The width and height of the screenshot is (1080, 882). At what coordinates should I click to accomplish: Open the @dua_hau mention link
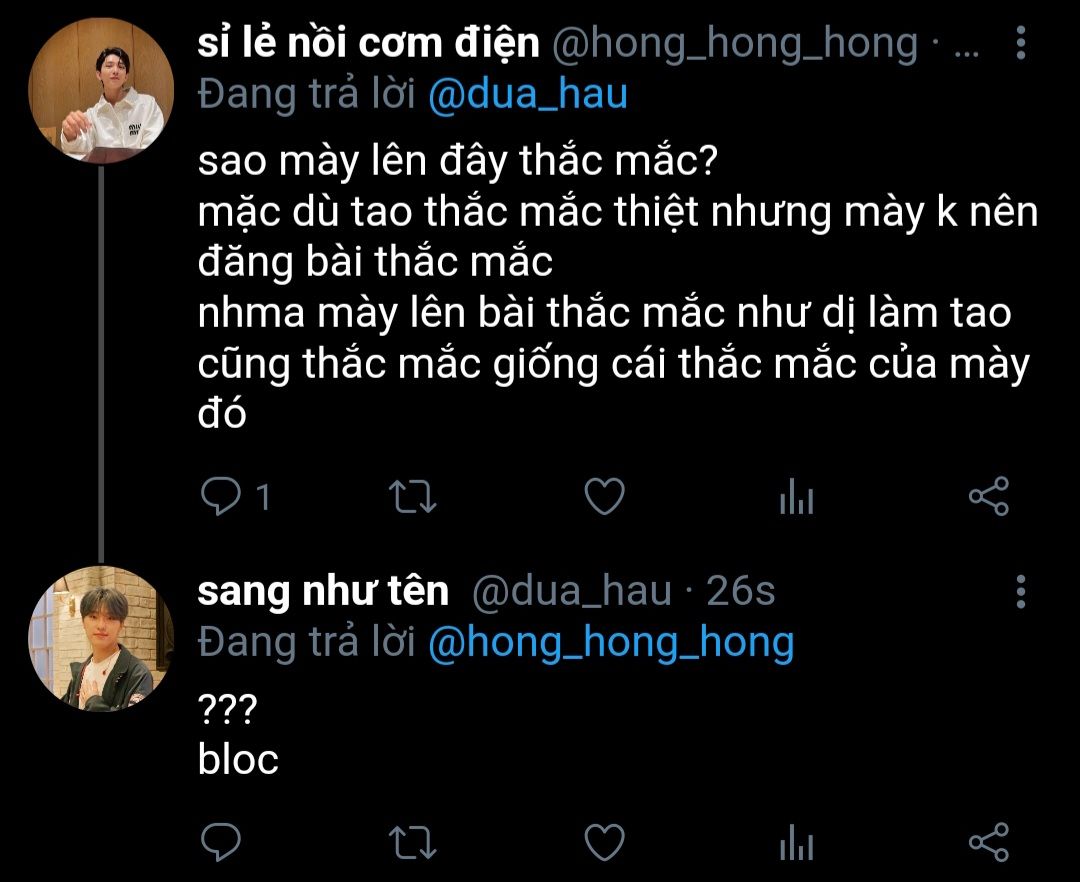click(x=527, y=94)
